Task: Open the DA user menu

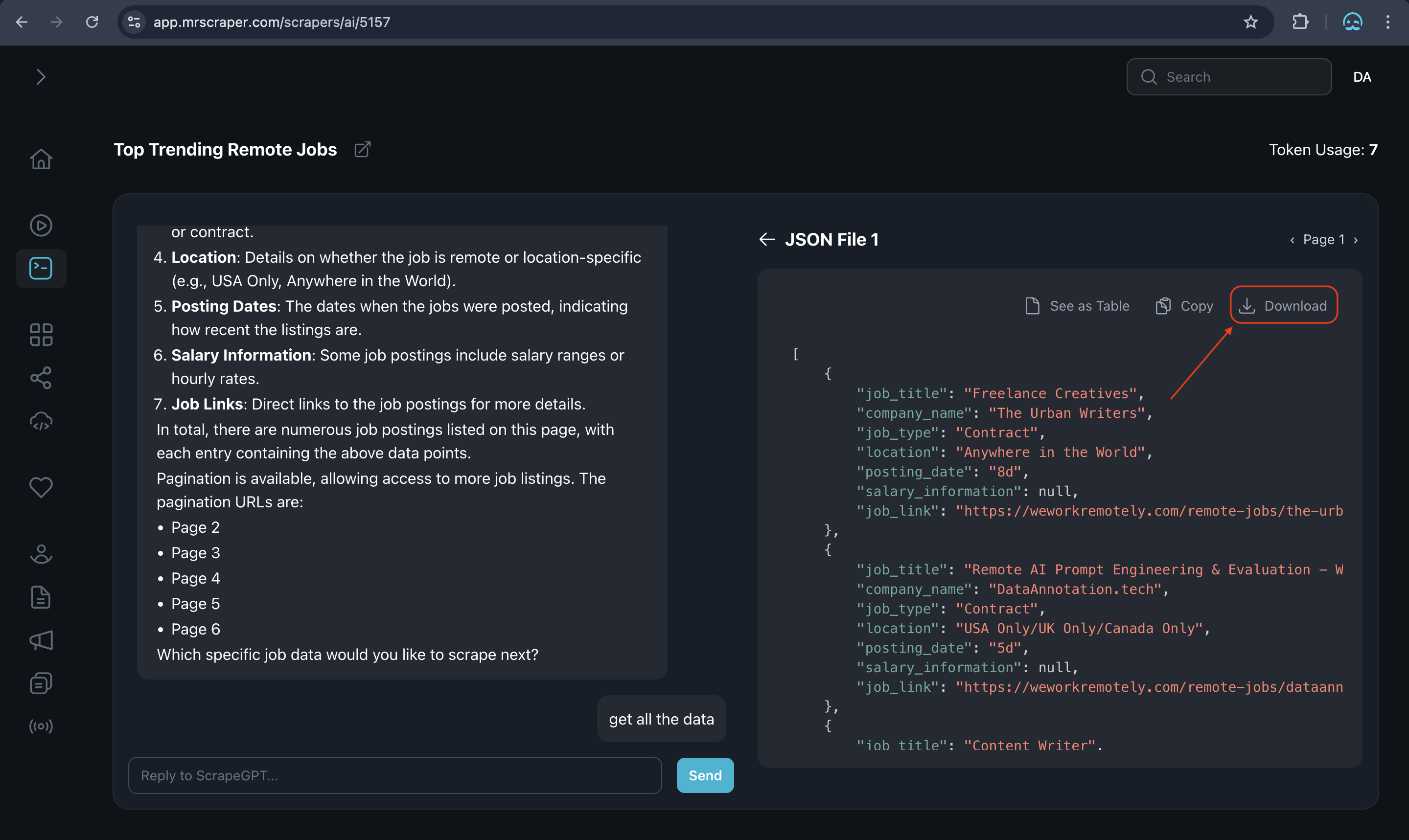Action: tap(1362, 77)
